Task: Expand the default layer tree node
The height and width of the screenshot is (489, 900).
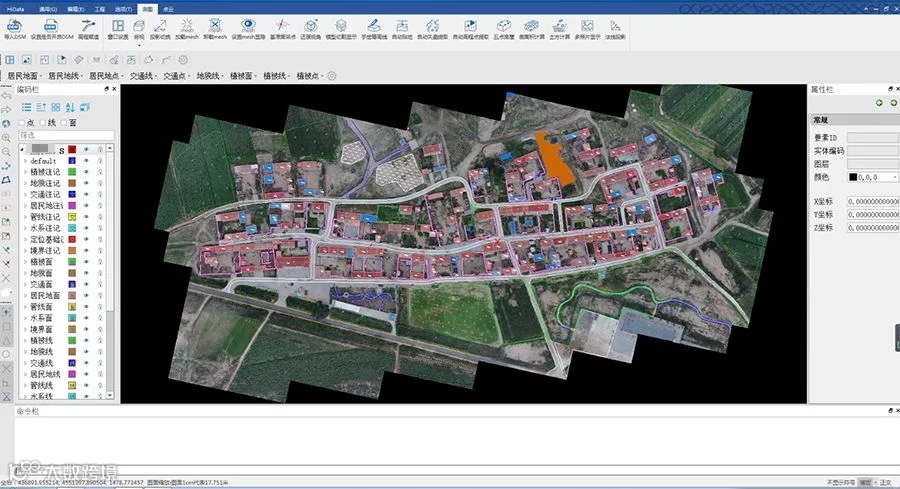Action: click(25, 161)
